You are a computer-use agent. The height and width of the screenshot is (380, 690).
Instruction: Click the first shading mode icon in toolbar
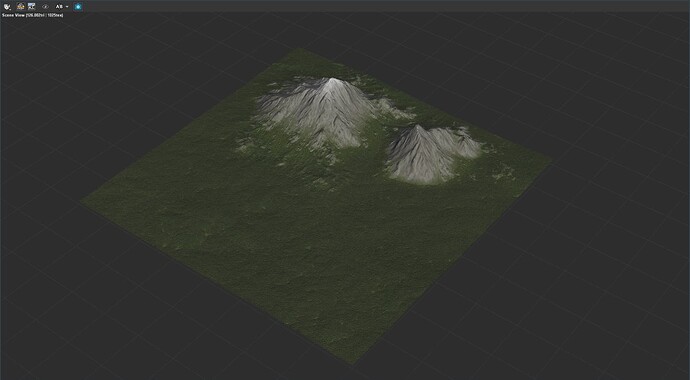point(7,7)
